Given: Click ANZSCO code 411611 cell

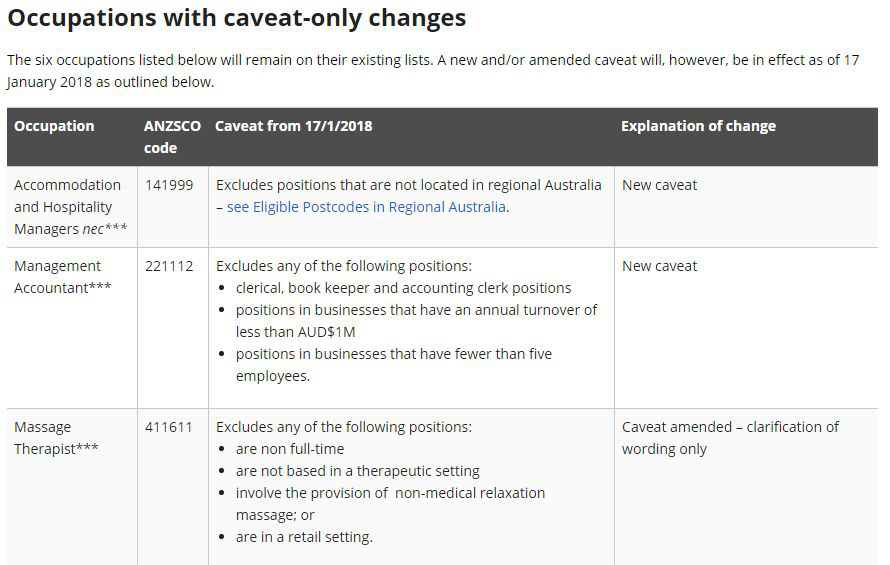Looking at the screenshot, I should pyautogui.click(x=169, y=427).
